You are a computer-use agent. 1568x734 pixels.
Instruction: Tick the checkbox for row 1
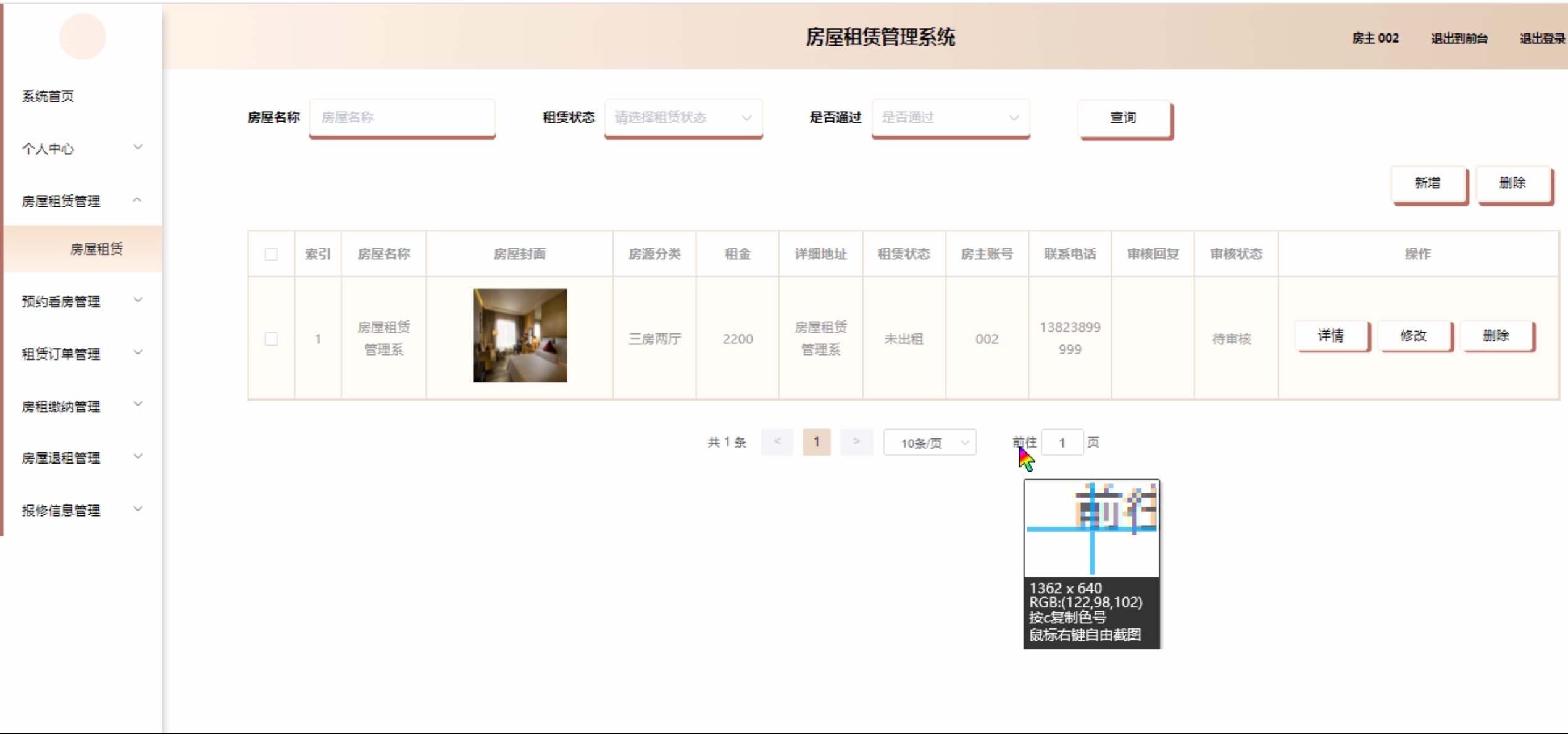(271, 339)
